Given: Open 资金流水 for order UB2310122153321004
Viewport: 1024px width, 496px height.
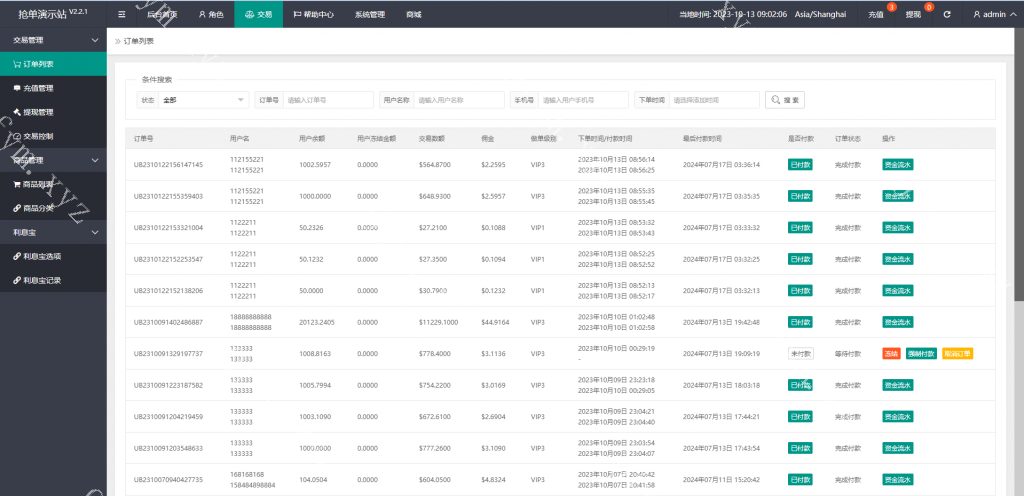Looking at the screenshot, I should pyautogui.click(x=898, y=227).
